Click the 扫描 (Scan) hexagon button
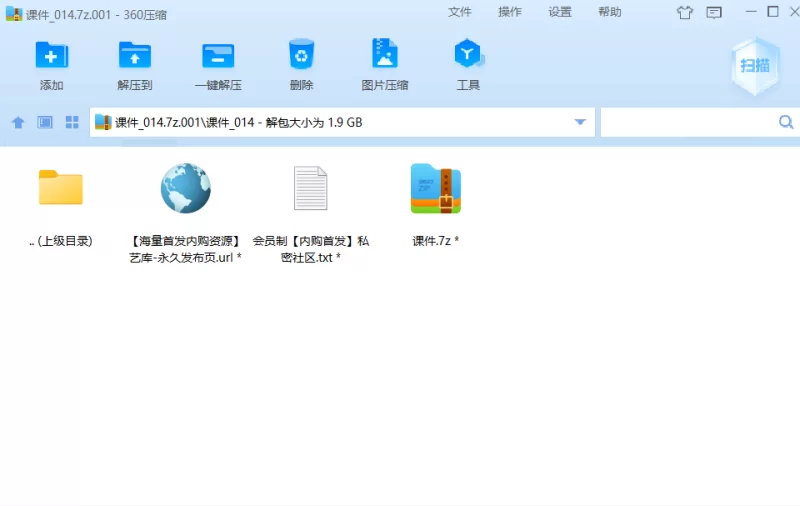Image resolution: width=800 pixels, height=506 pixels. [755, 66]
